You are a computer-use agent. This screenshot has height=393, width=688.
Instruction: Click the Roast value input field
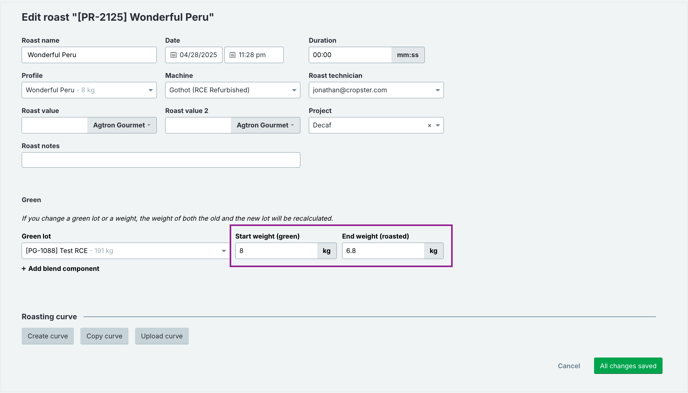(x=54, y=125)
